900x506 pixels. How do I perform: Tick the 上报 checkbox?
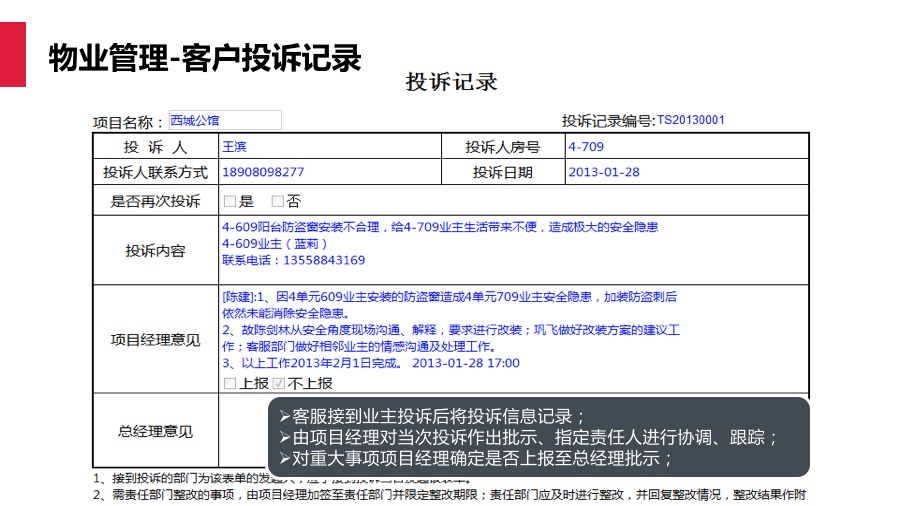(230, 383)
